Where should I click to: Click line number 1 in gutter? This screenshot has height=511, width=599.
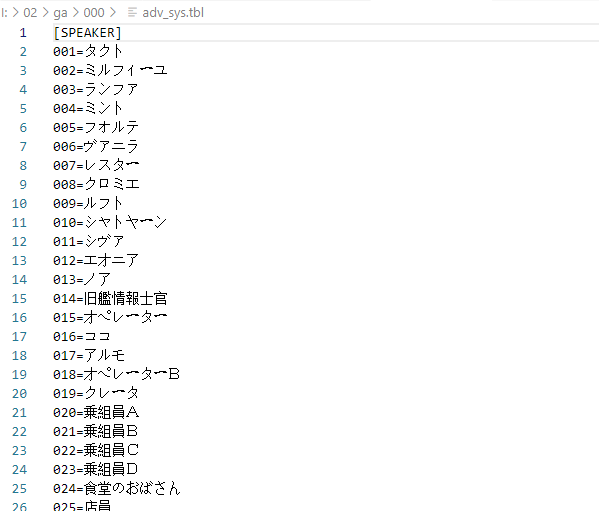pyautogui.click(x=23, y=33)
